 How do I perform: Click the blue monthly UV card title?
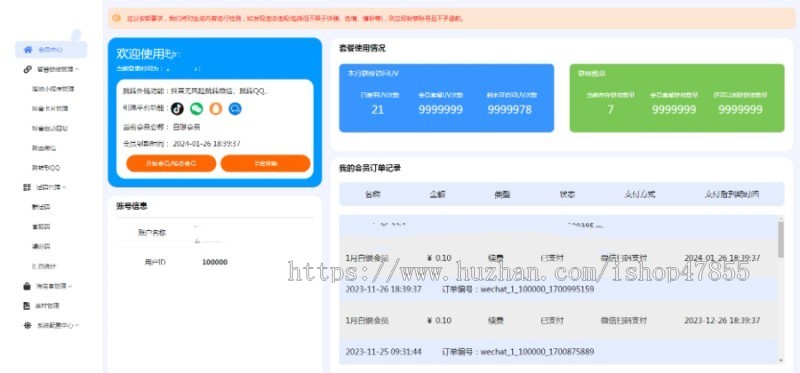pyautogui.click(x=373, y=73)
